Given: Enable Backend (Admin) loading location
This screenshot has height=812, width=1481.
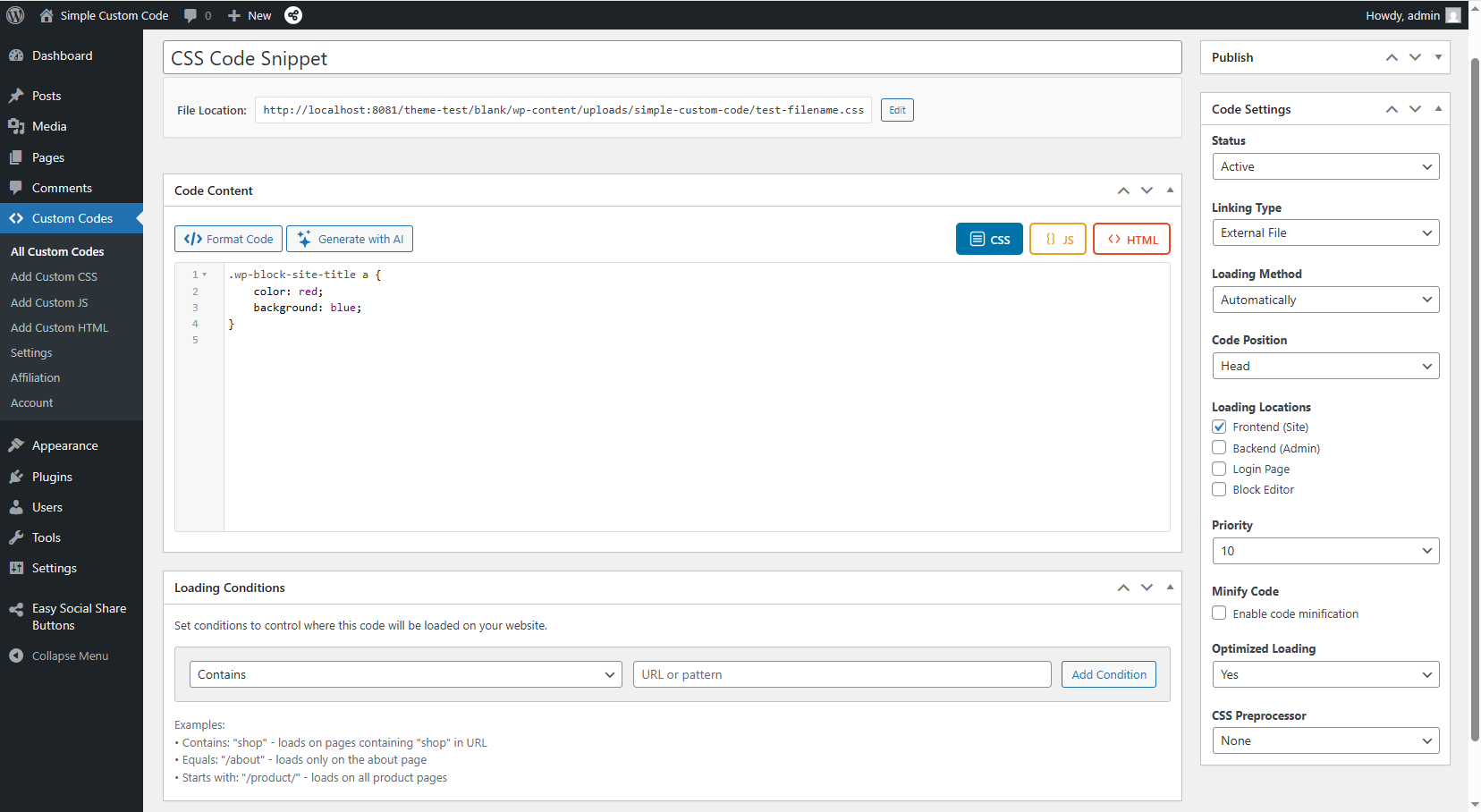Looking at the screenshot, I should [1219, 448].
